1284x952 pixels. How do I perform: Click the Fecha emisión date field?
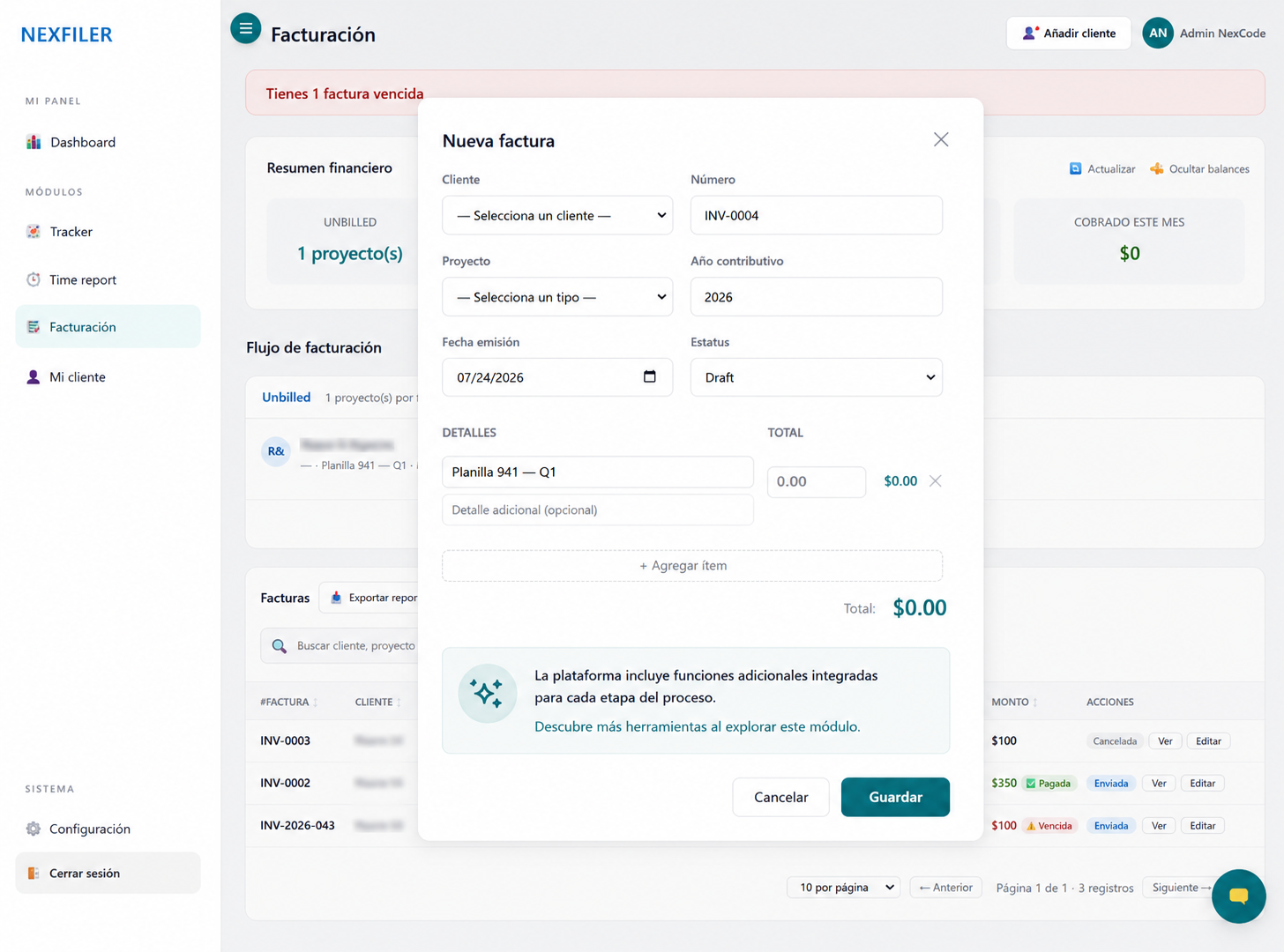557,377
